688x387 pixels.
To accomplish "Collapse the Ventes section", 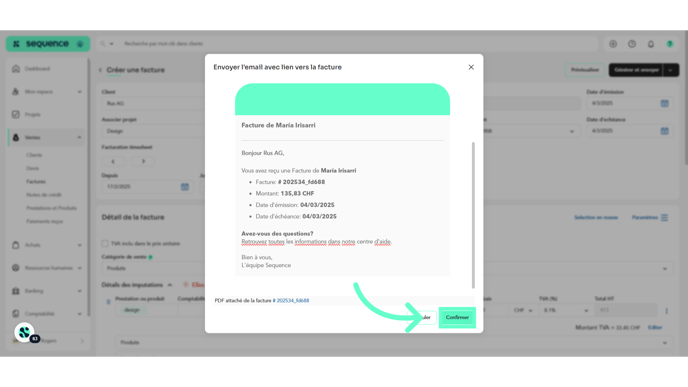I will [79, 137].
